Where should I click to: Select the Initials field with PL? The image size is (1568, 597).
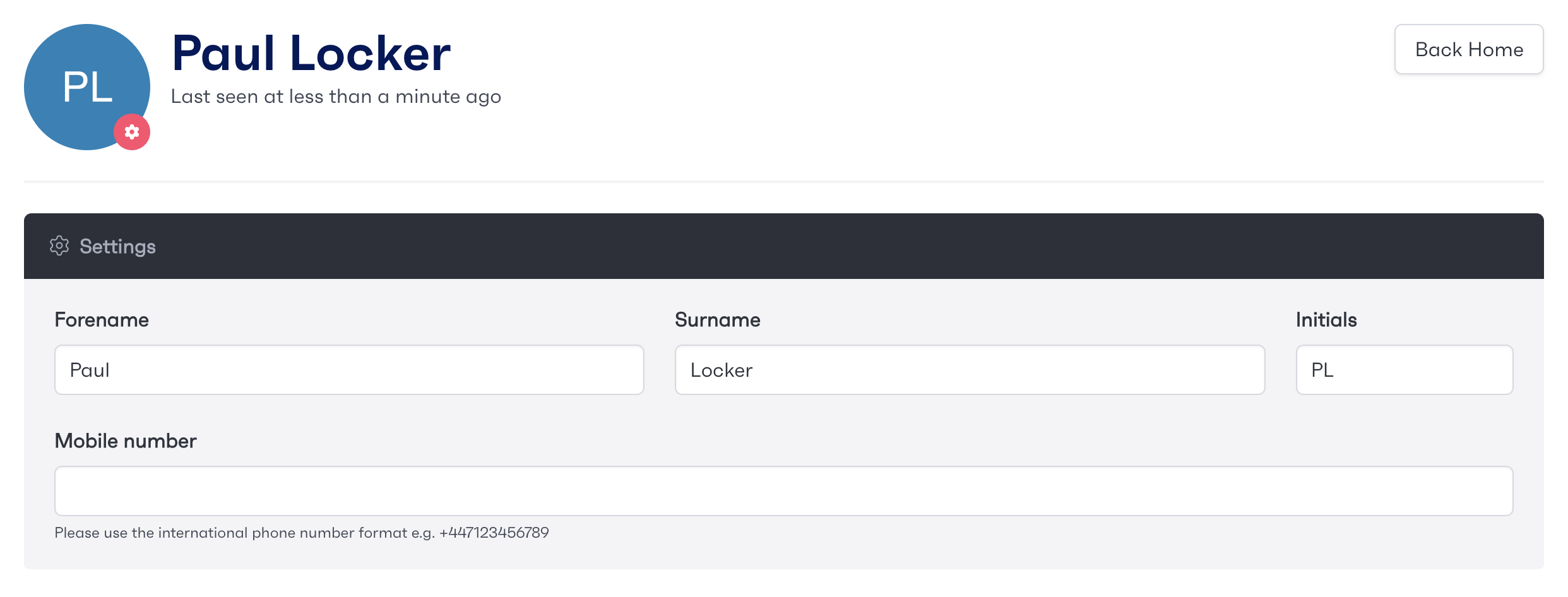pos(1405,370)
